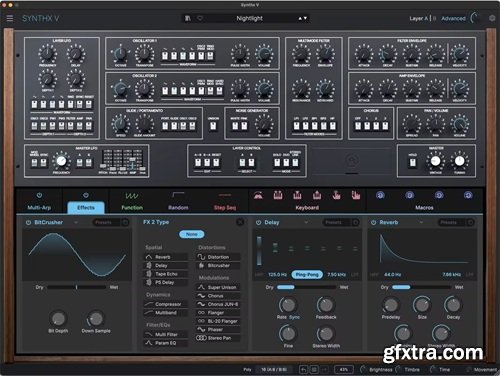Open the Keyboard tab
The width and height of the screenshot is (500, 376).
point(307,208)
